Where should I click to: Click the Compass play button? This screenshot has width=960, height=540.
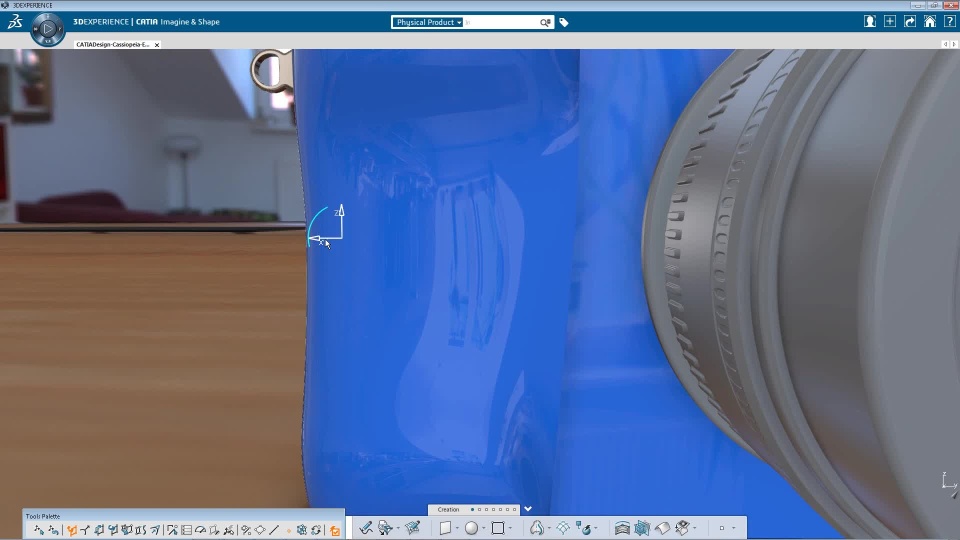coord(48,29)
